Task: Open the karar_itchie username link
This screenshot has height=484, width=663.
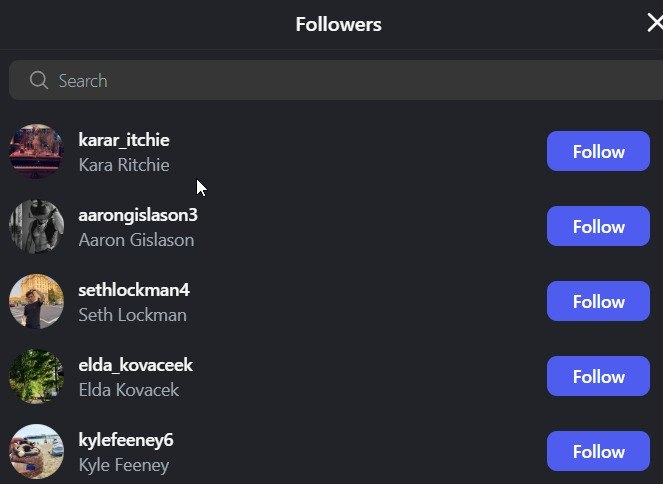Action: point(124,140)
